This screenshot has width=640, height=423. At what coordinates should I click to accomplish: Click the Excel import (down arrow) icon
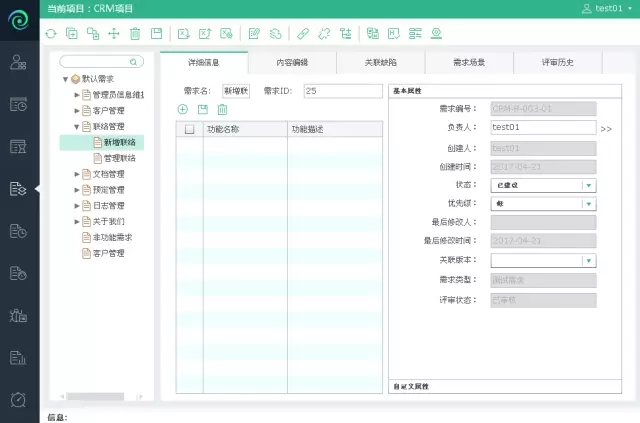(184, 33)
